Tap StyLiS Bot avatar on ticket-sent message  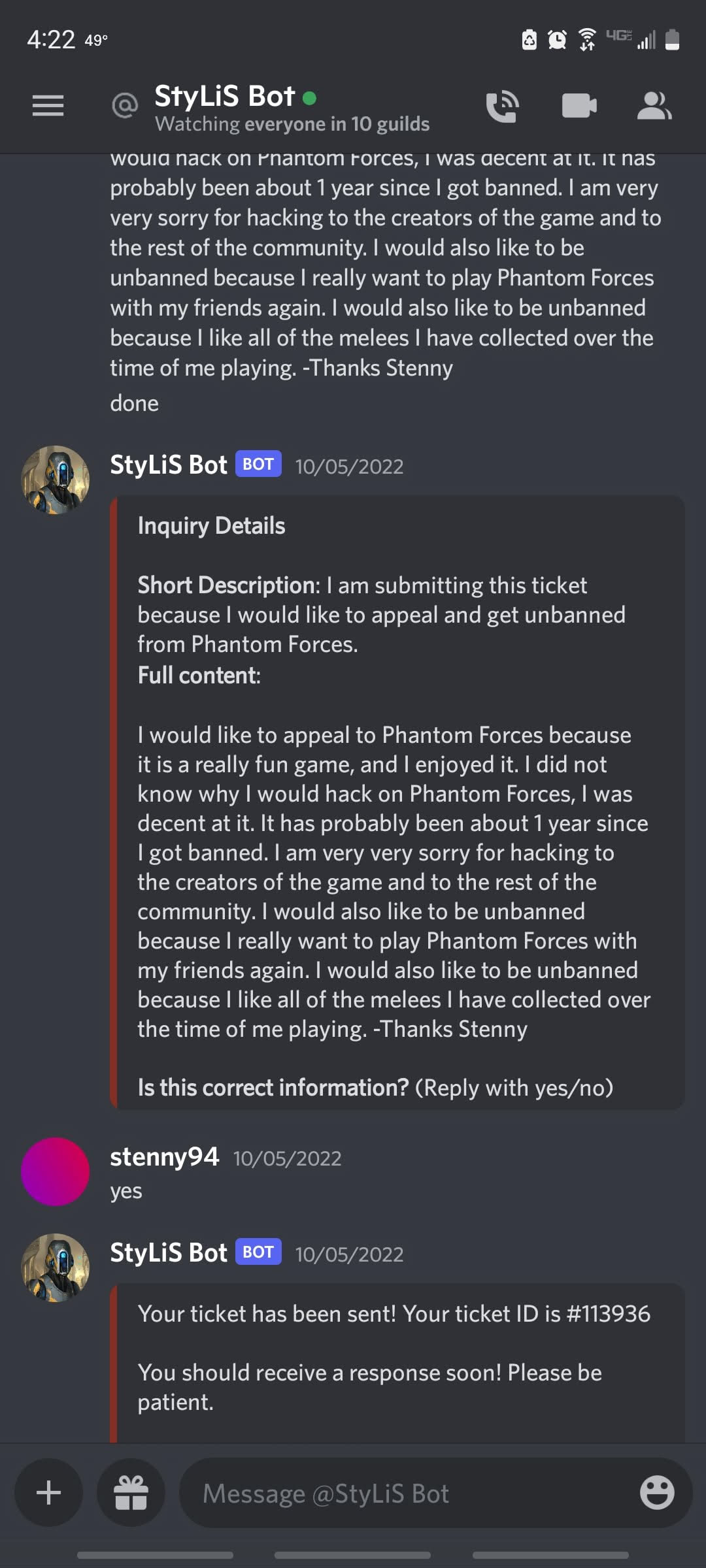tap(56, 1268)
